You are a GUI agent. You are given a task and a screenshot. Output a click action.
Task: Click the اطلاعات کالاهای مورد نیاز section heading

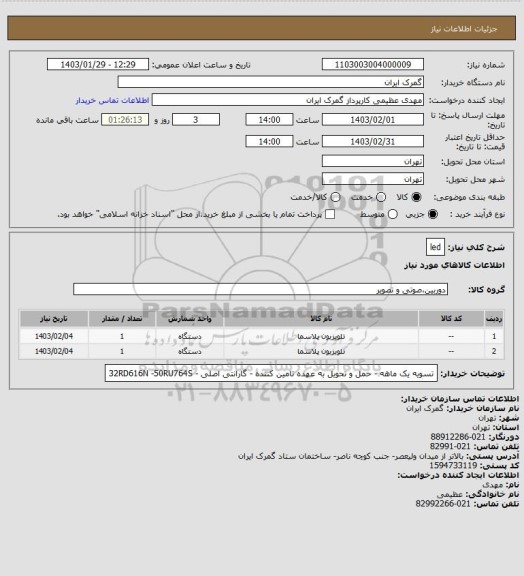pos(455,265)
